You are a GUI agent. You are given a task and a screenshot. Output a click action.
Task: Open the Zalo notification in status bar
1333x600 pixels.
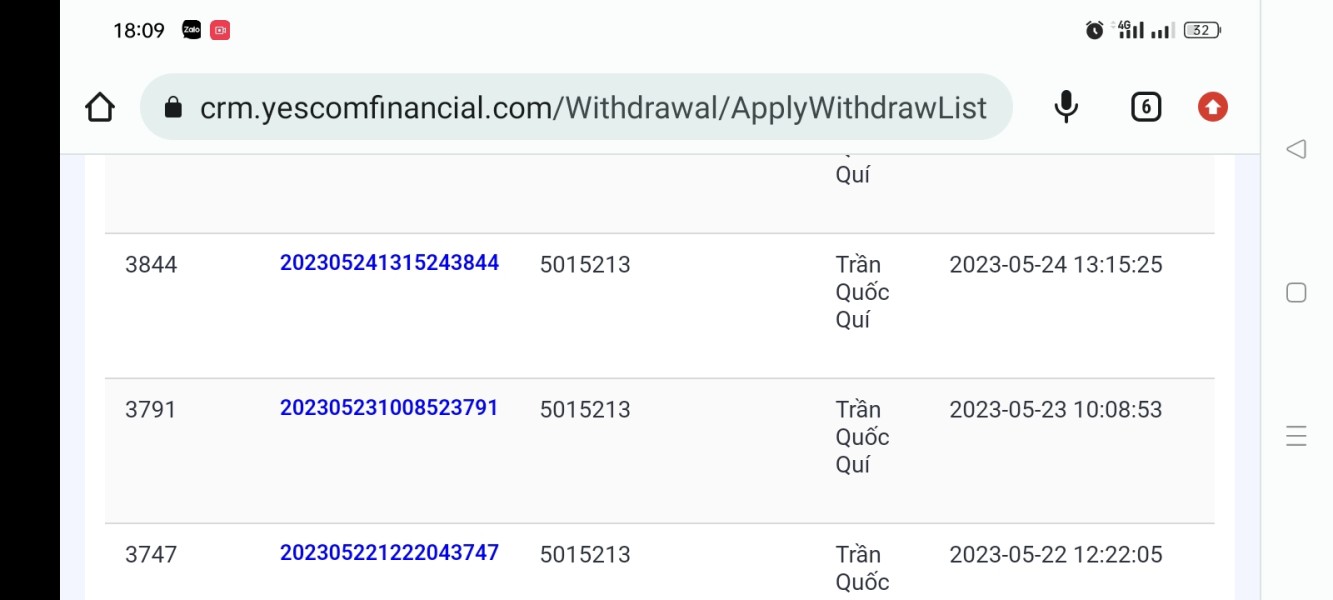click(x=192, y=31)
